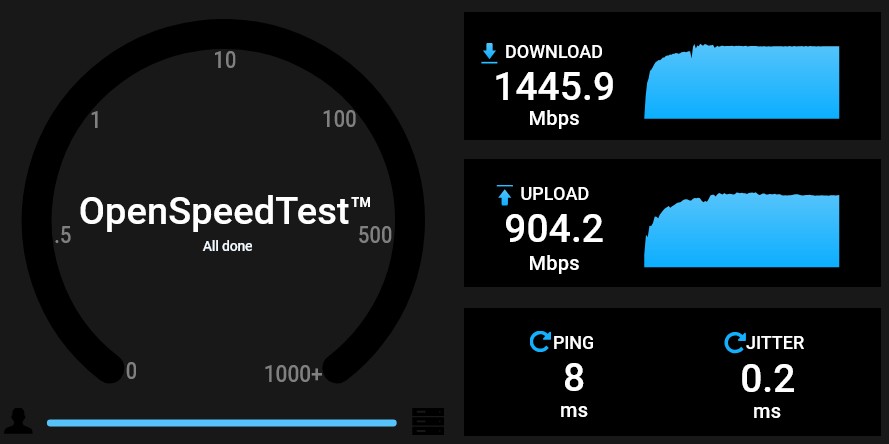The image size is (889, 444).
Task: Click the All done status text
Action: [x=227, y=247]
